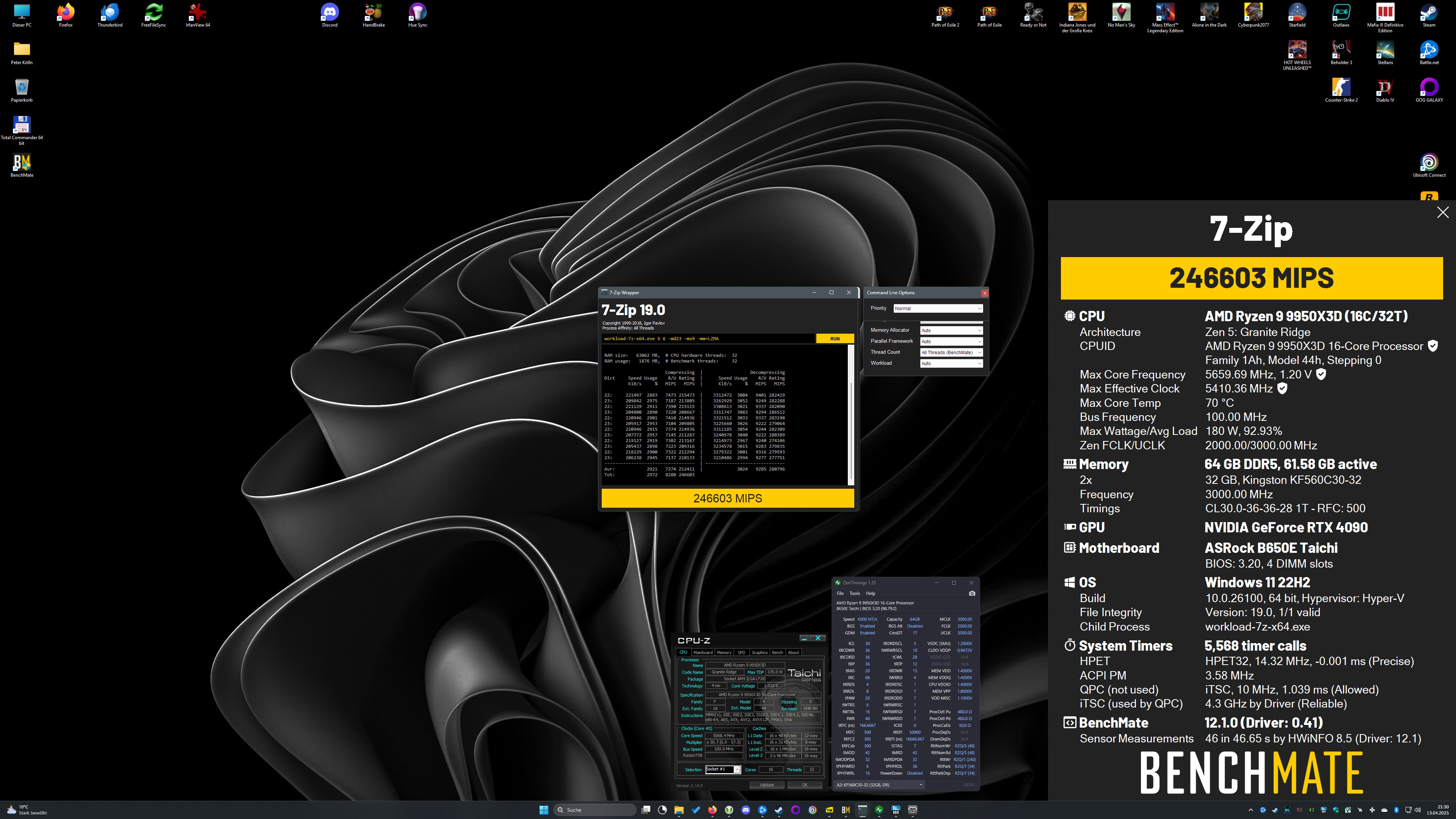Open the ZenTimings Help menu
The width and height of the screenshot is (1456, 819).
871,593
